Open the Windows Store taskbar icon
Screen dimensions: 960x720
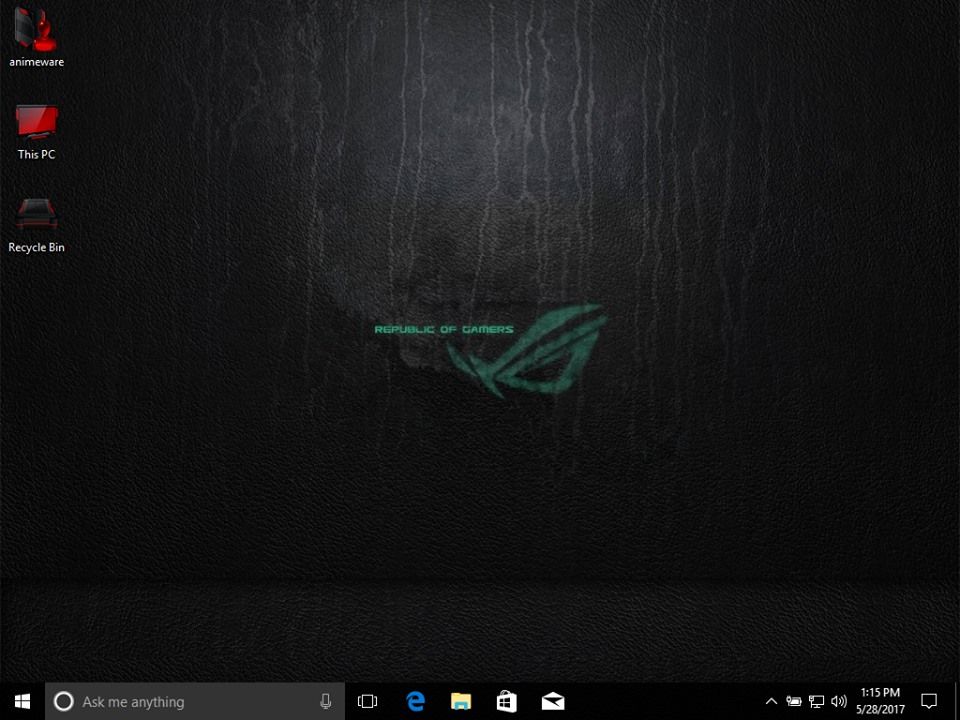click(507, 701)
